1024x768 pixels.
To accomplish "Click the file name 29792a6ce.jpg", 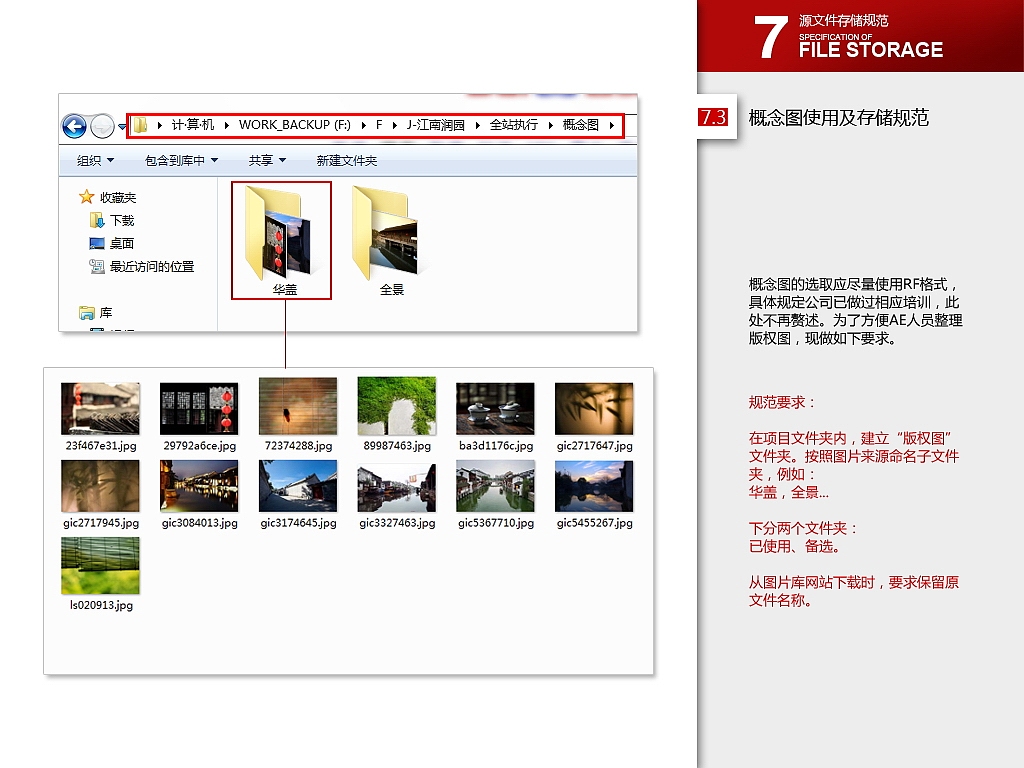I will coord(200,445).
